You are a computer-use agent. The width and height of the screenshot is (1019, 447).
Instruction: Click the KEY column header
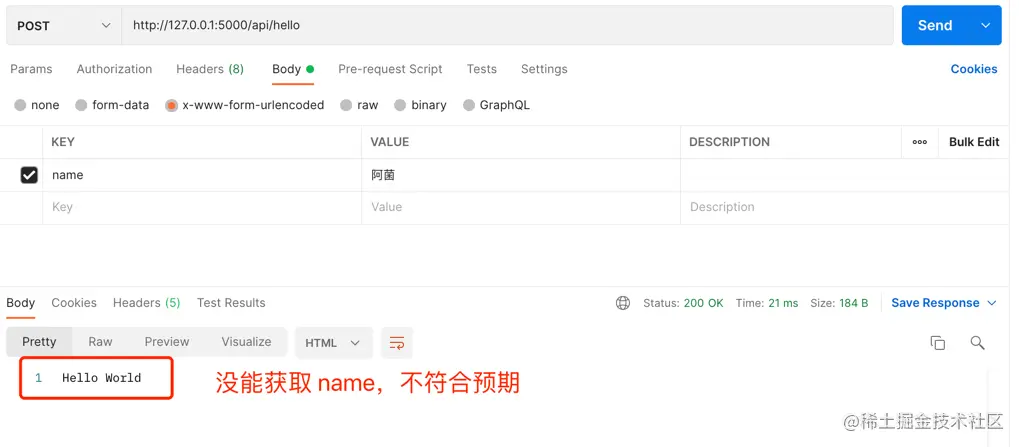[62, 142]
